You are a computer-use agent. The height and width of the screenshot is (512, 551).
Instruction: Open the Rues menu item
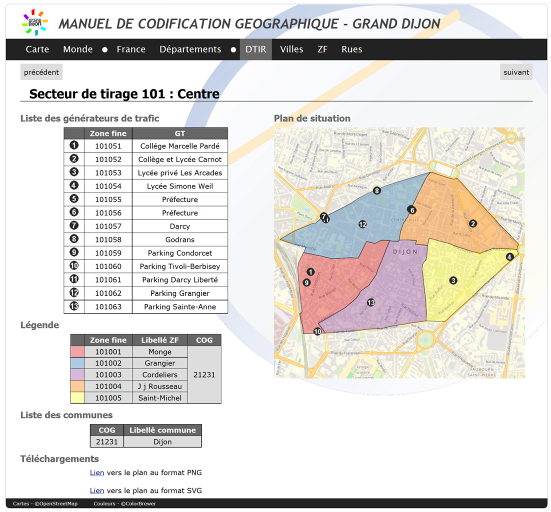pos(351,49)
